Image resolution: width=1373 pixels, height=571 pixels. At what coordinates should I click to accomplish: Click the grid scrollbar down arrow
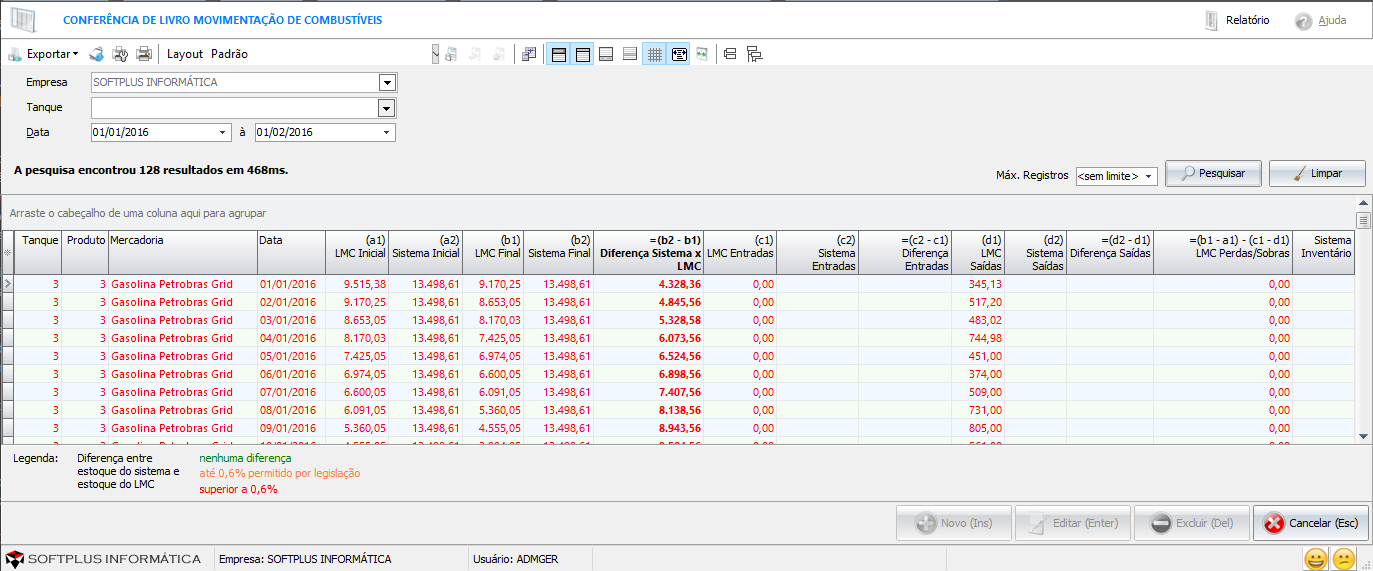(x=1363, y=436)
